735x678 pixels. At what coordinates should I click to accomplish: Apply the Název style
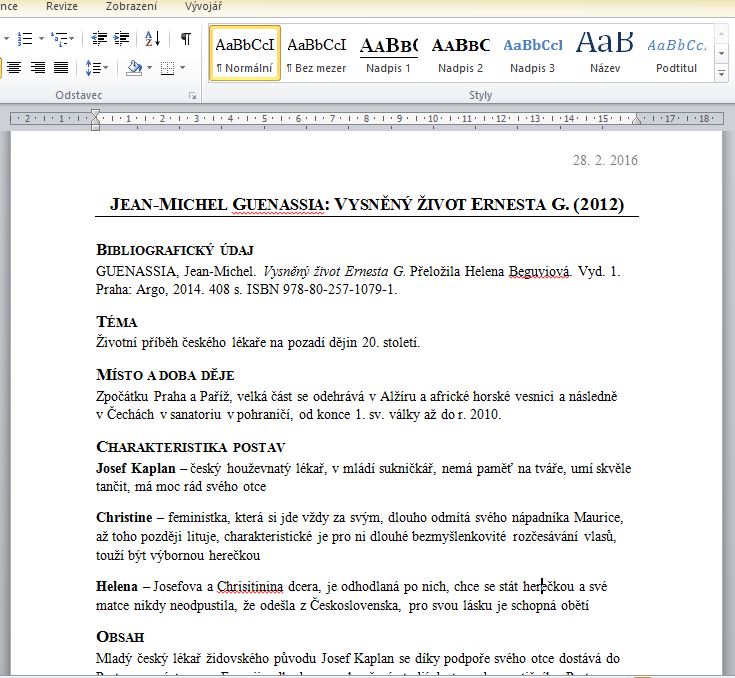point(605,53)
